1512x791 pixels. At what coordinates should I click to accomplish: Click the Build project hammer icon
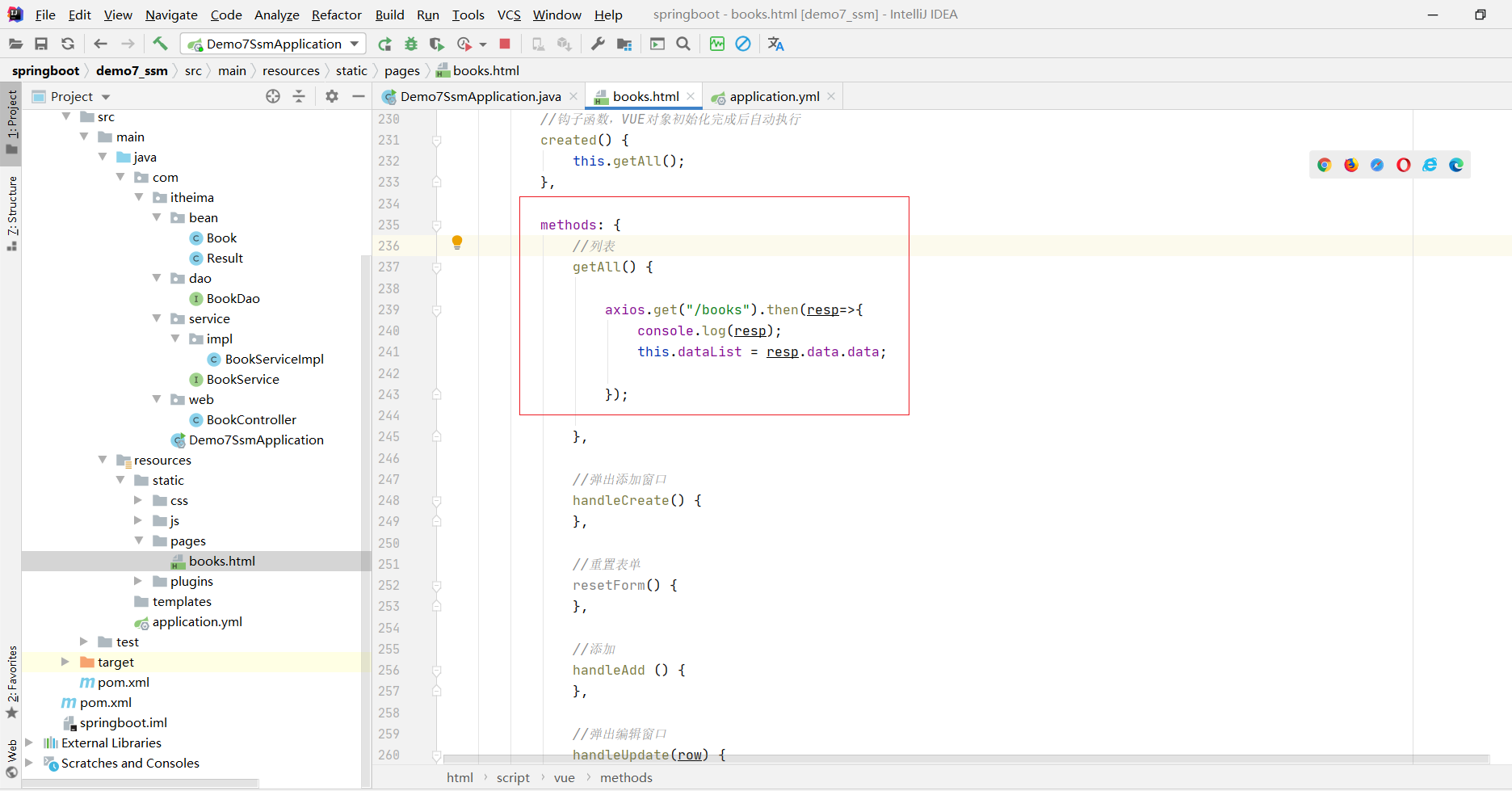click(160, 44)
